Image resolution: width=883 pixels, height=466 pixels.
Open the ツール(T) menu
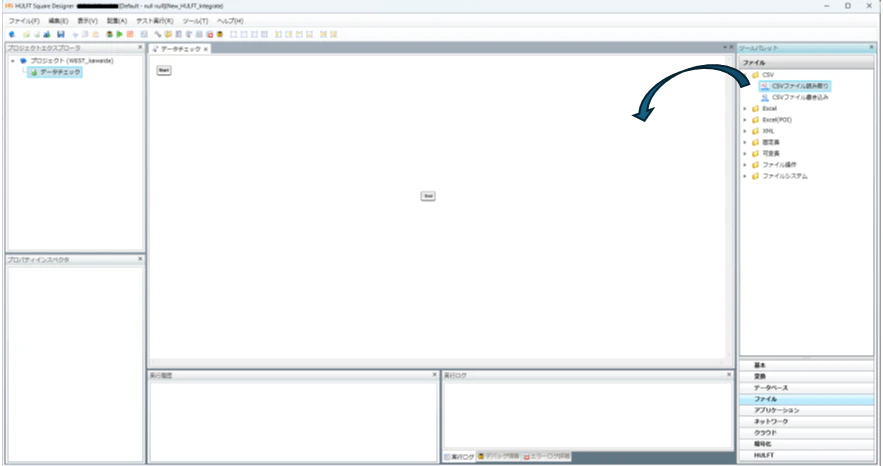[x=195, y=21]
